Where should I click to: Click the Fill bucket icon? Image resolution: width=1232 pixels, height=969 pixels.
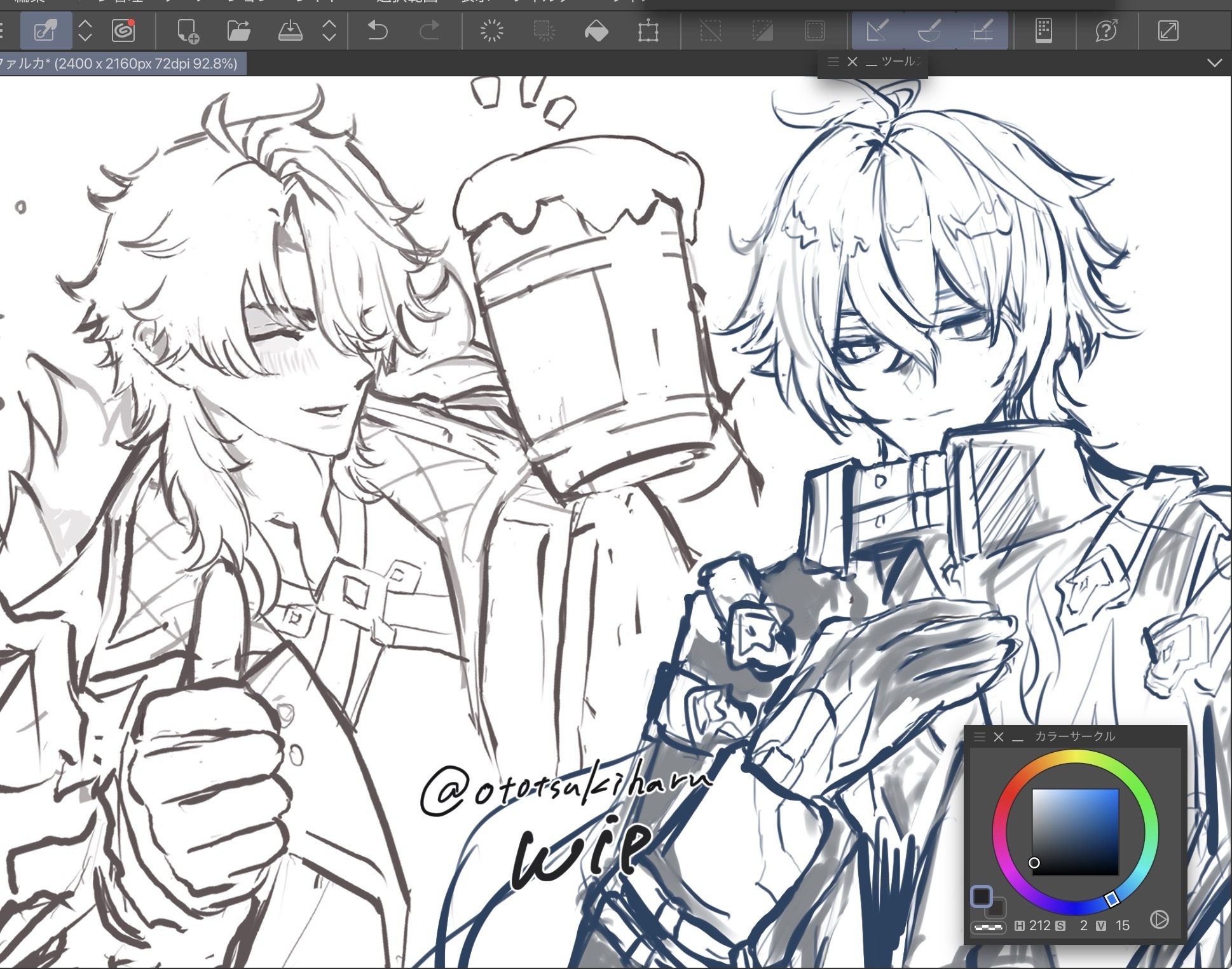(x=596, y=30)
